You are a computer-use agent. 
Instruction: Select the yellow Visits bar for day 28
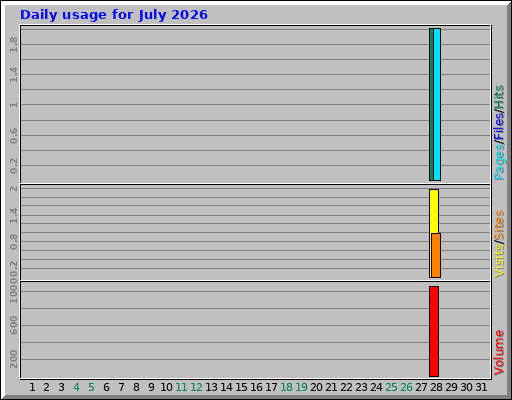coord(434,211)
